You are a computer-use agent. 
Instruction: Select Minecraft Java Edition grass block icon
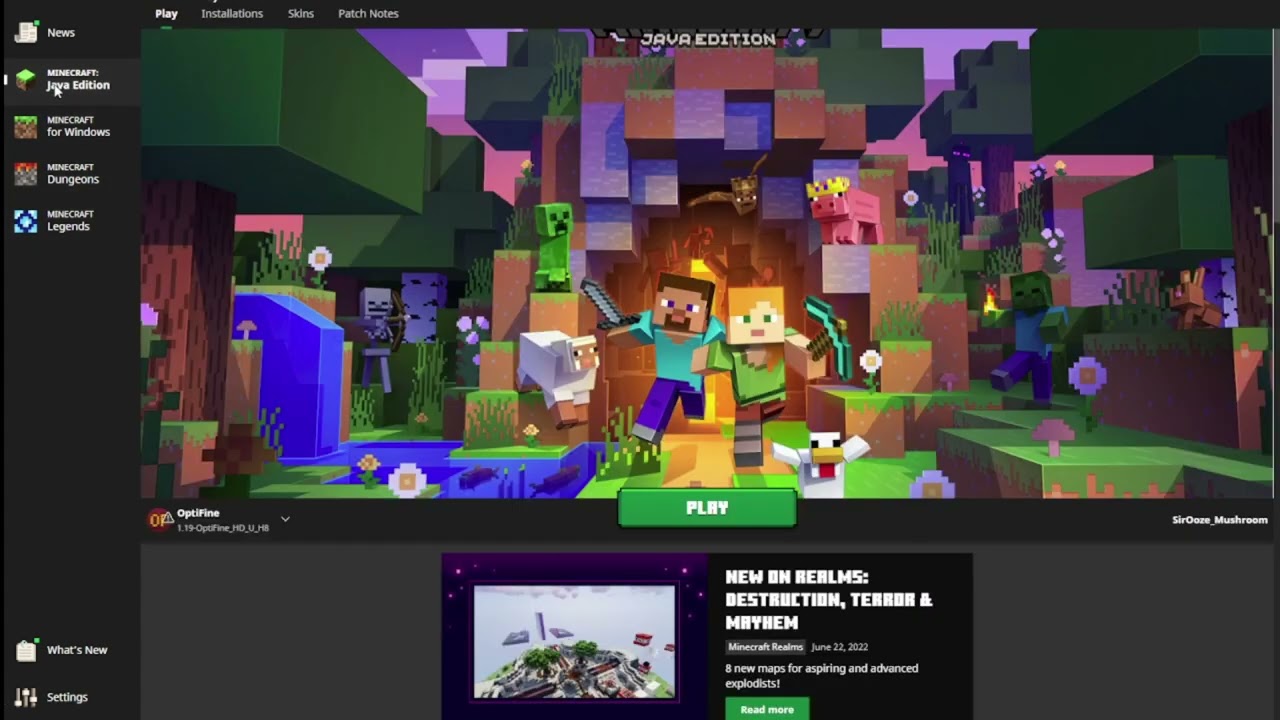[x=26, y=79]
